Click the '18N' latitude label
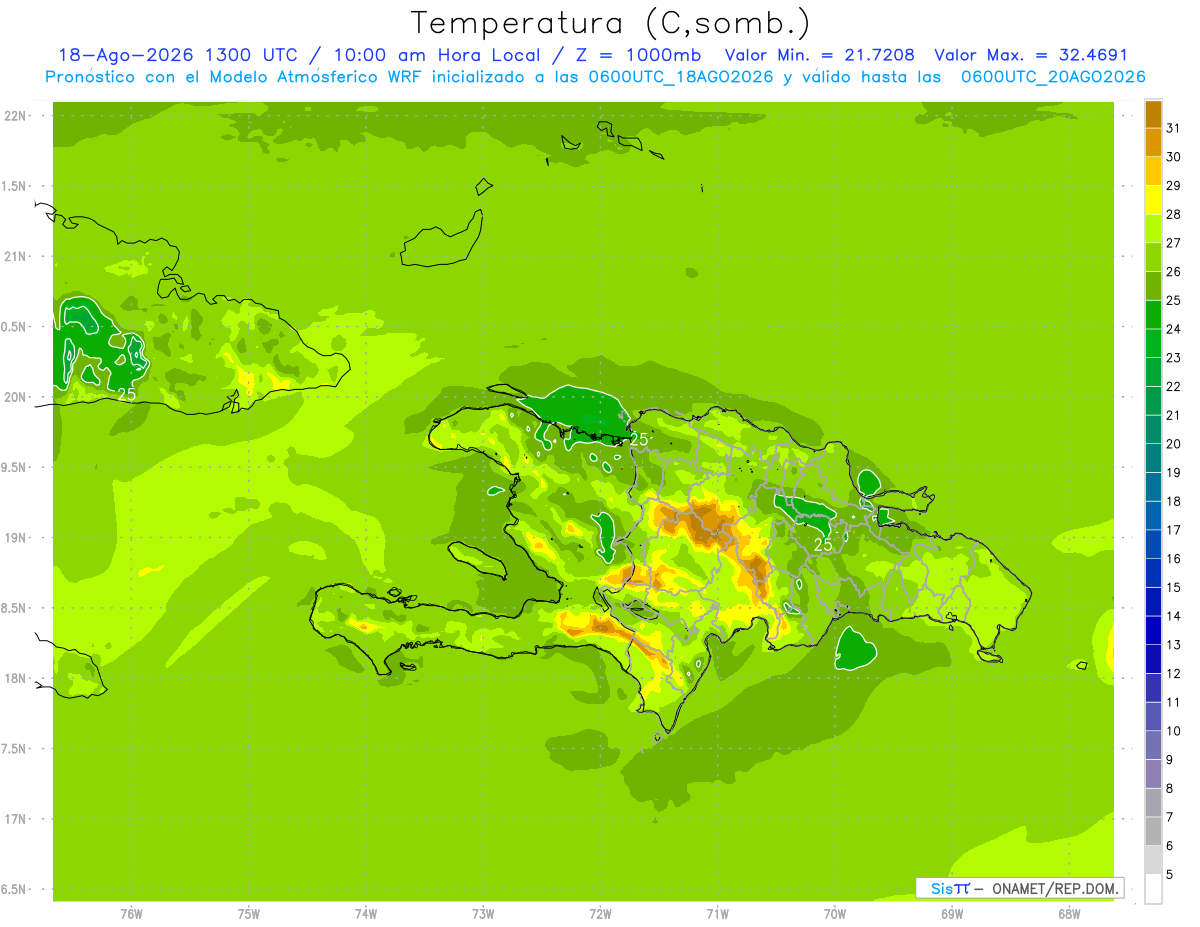Screen dimensions: 1200x927 coord(15,678)
